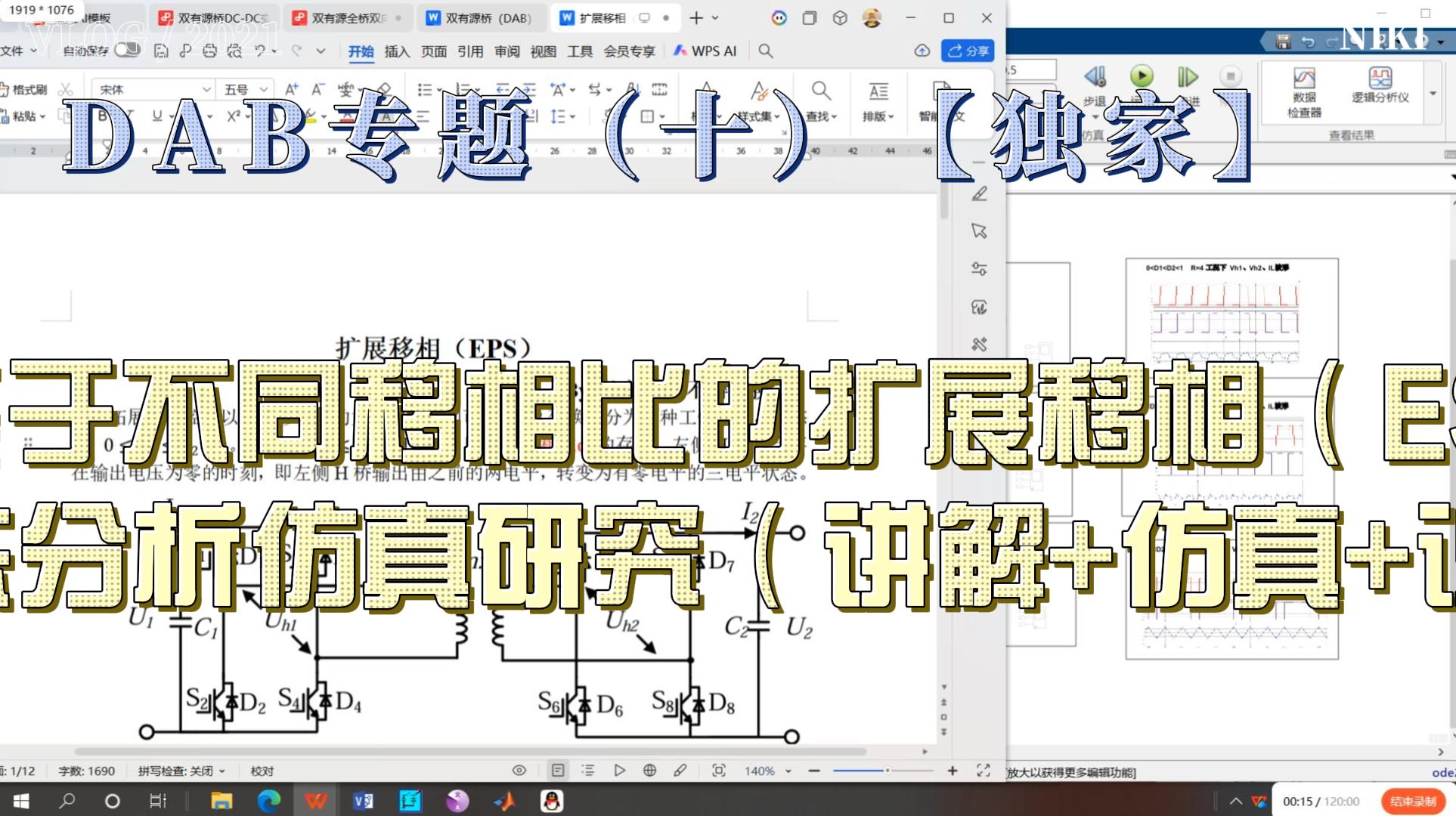Click the eye-protection mode icon in status bar

pos(519,771)
